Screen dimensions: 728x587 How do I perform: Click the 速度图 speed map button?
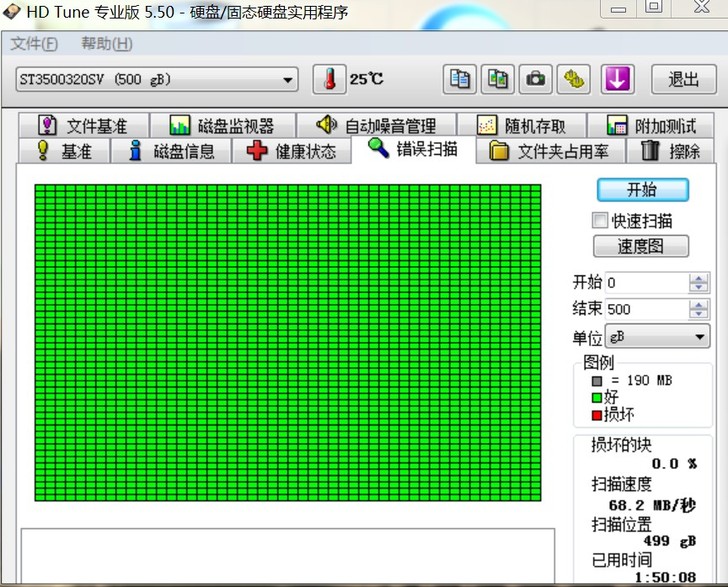pos(641,246)
